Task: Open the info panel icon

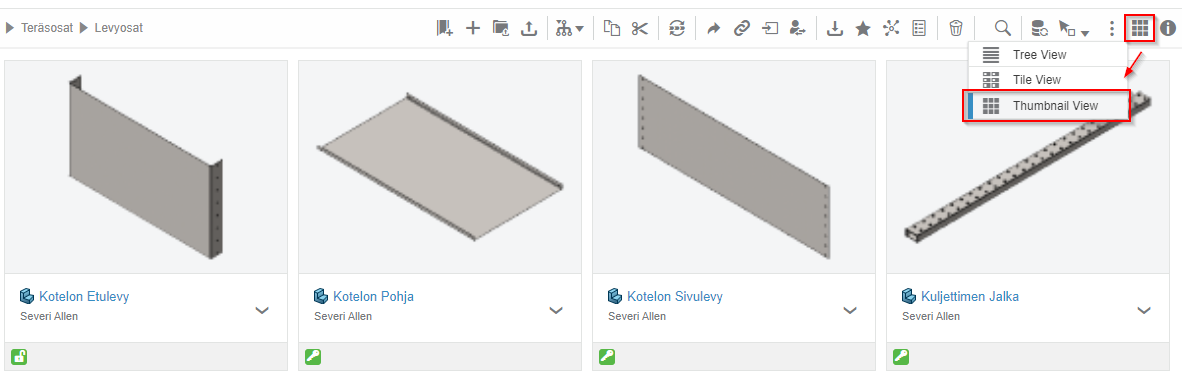Action: 1168,29
